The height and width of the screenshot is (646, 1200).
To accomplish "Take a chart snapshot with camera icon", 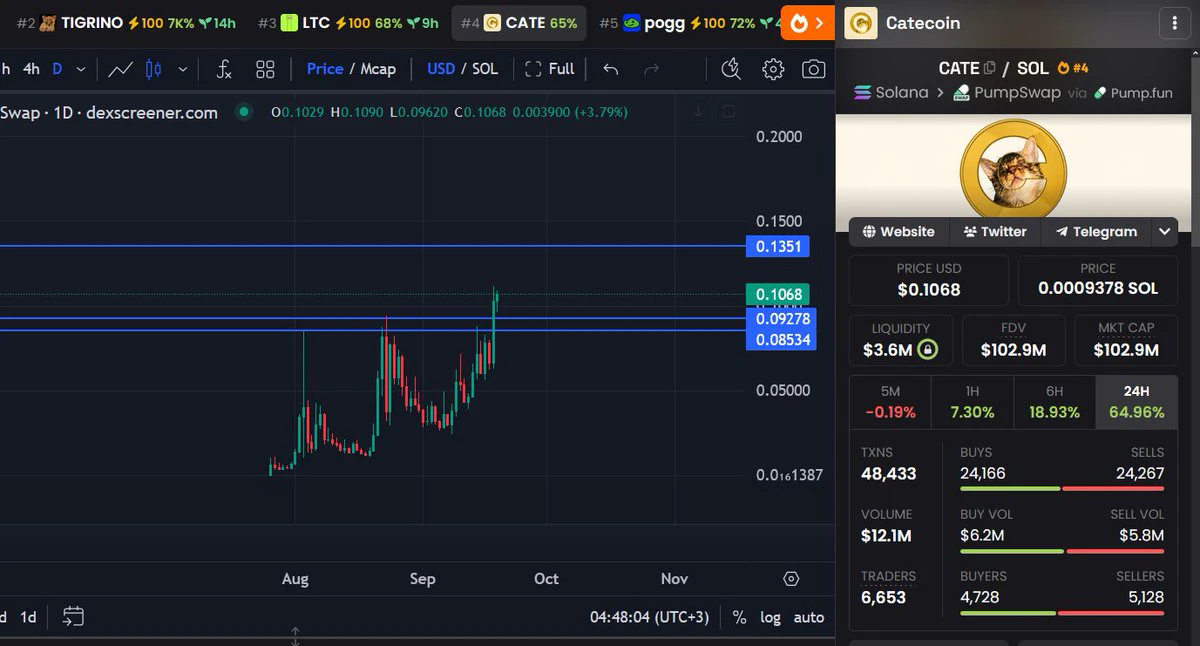I will (814, 69).
